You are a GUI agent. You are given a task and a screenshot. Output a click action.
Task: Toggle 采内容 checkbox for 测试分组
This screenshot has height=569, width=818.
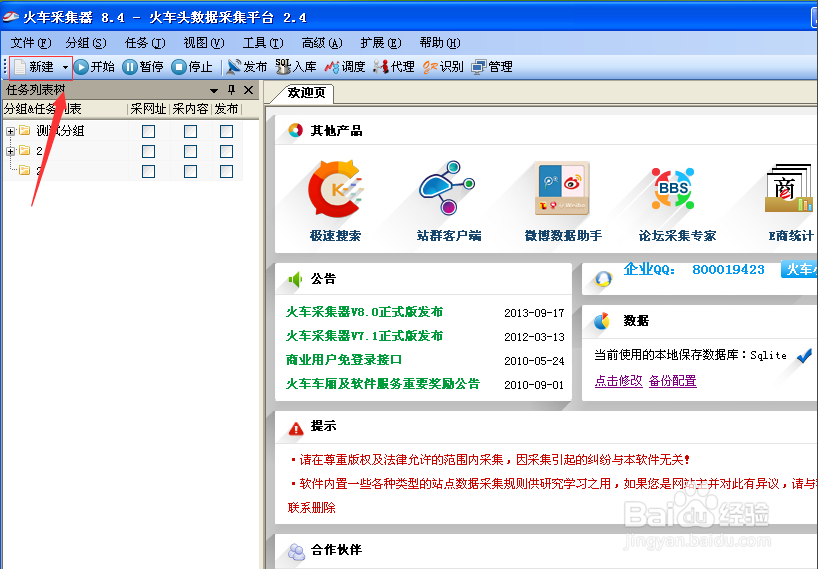pyautogui.click(x=190, y=131)
